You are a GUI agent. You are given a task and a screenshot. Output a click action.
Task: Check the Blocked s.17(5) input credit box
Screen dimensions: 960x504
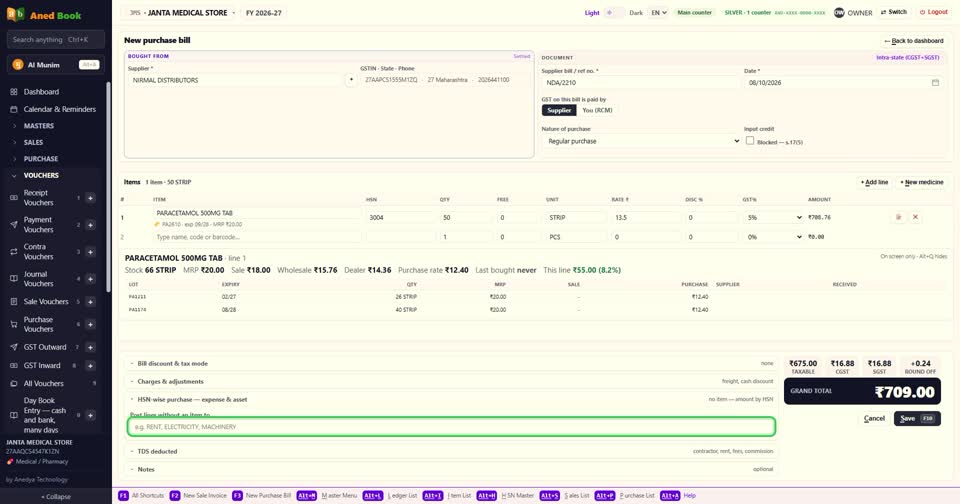tap(749, 141)
